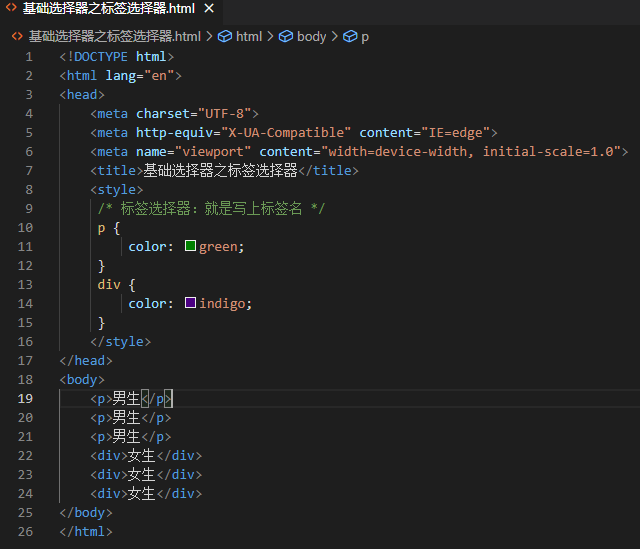The width and height of the screenshot is (640, 549).
Task: Click the opening style tag
Action: [117, 190]
